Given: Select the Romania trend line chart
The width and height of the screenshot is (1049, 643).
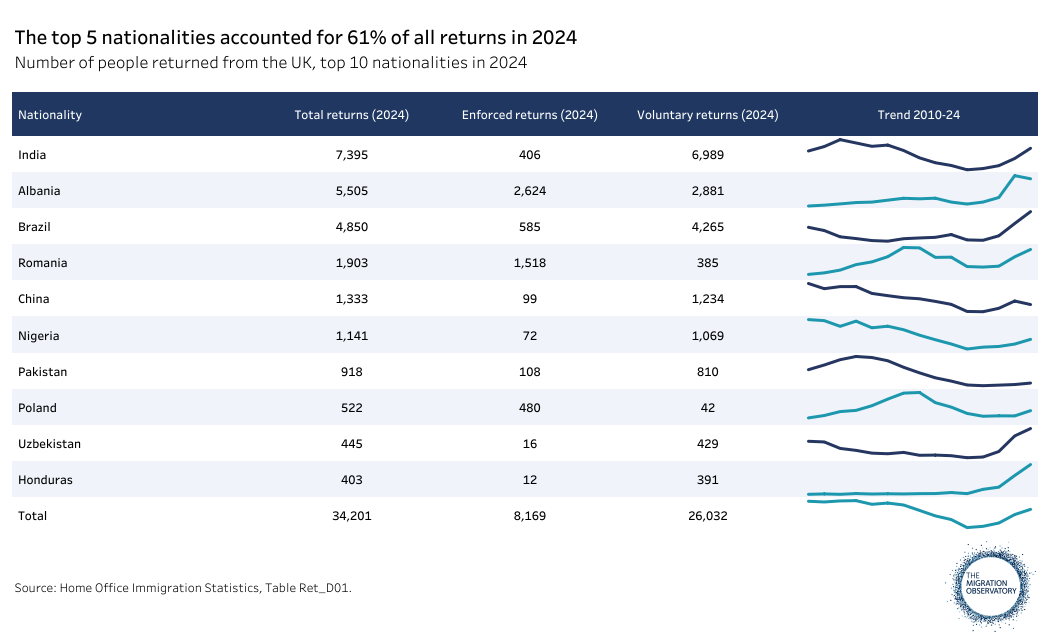Looking at the screenshot, I should click(918, 260).
